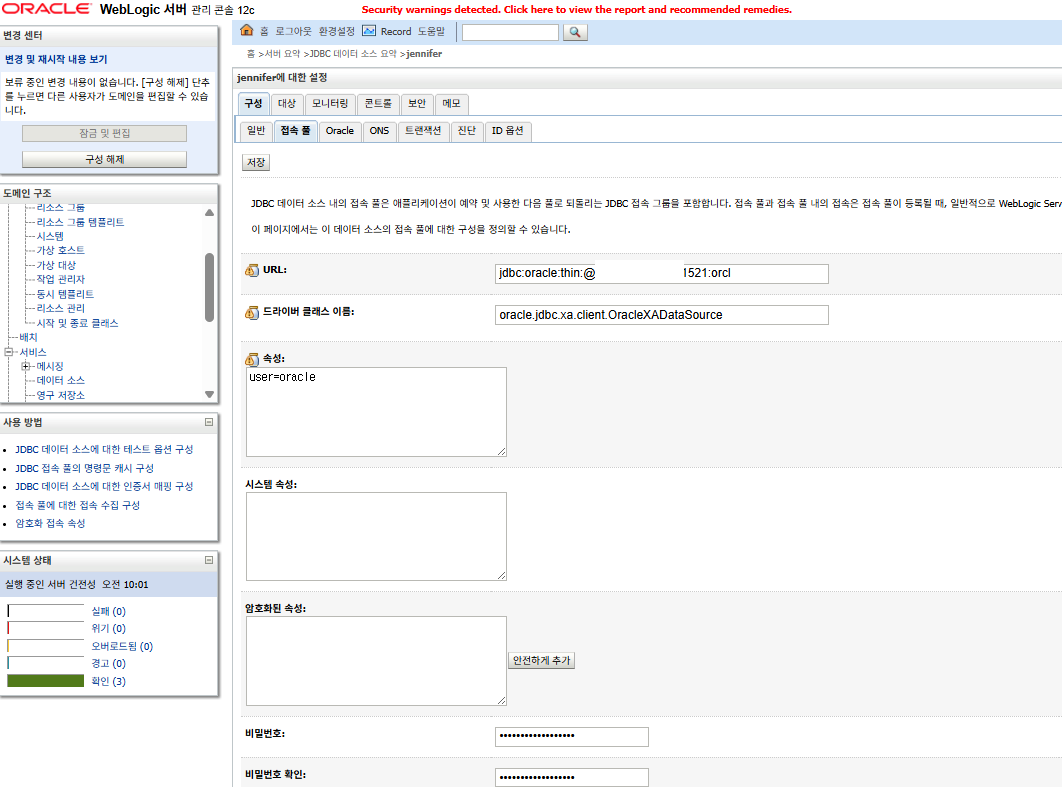Image resolution: width=1062 pixels, height=787 pixels.
Task: Collapse the 서비스 tree node
Action: click(9, 352)
